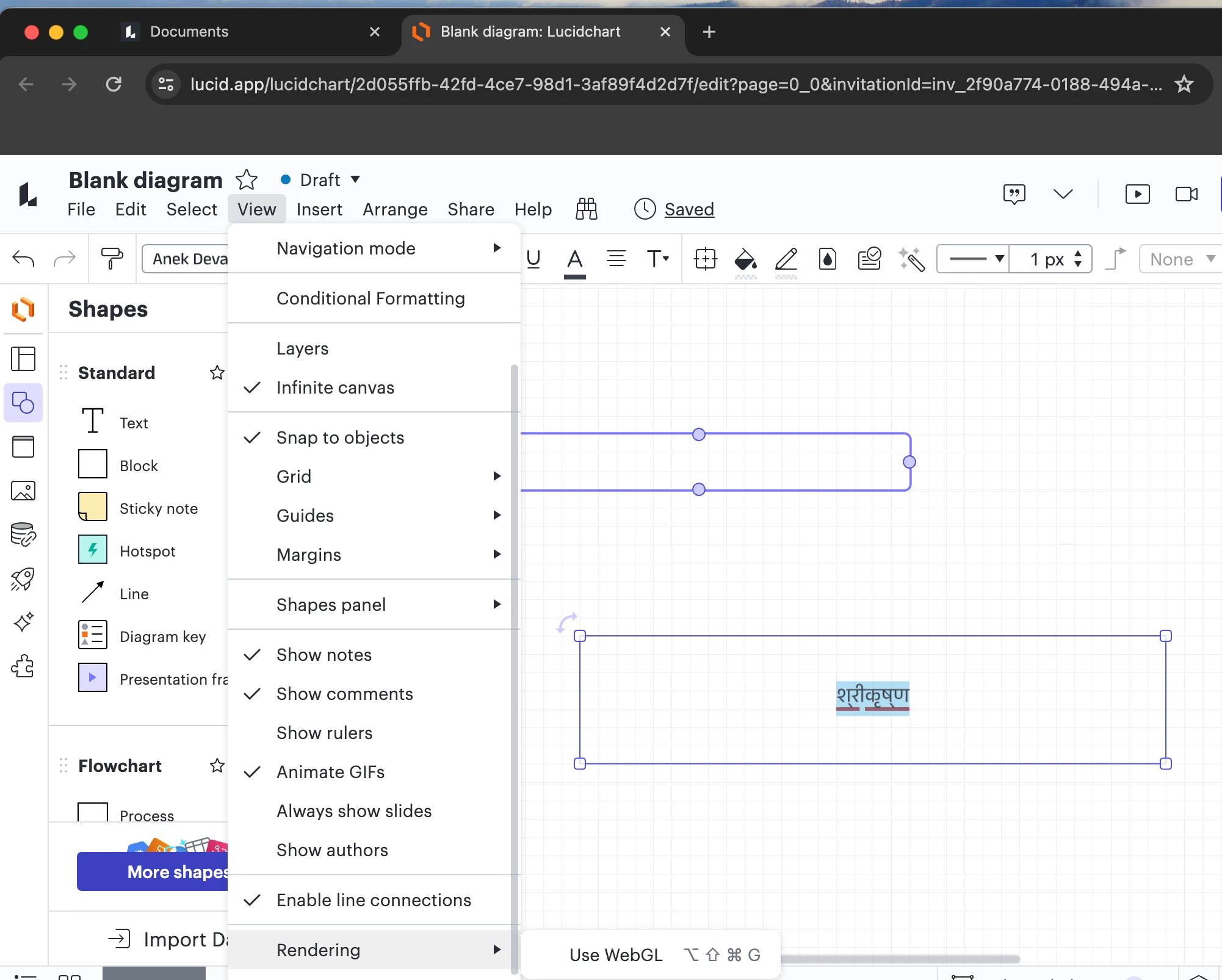Click the rocket quick actions sidebar icon

pyautogui.click(x=23, y=579)
